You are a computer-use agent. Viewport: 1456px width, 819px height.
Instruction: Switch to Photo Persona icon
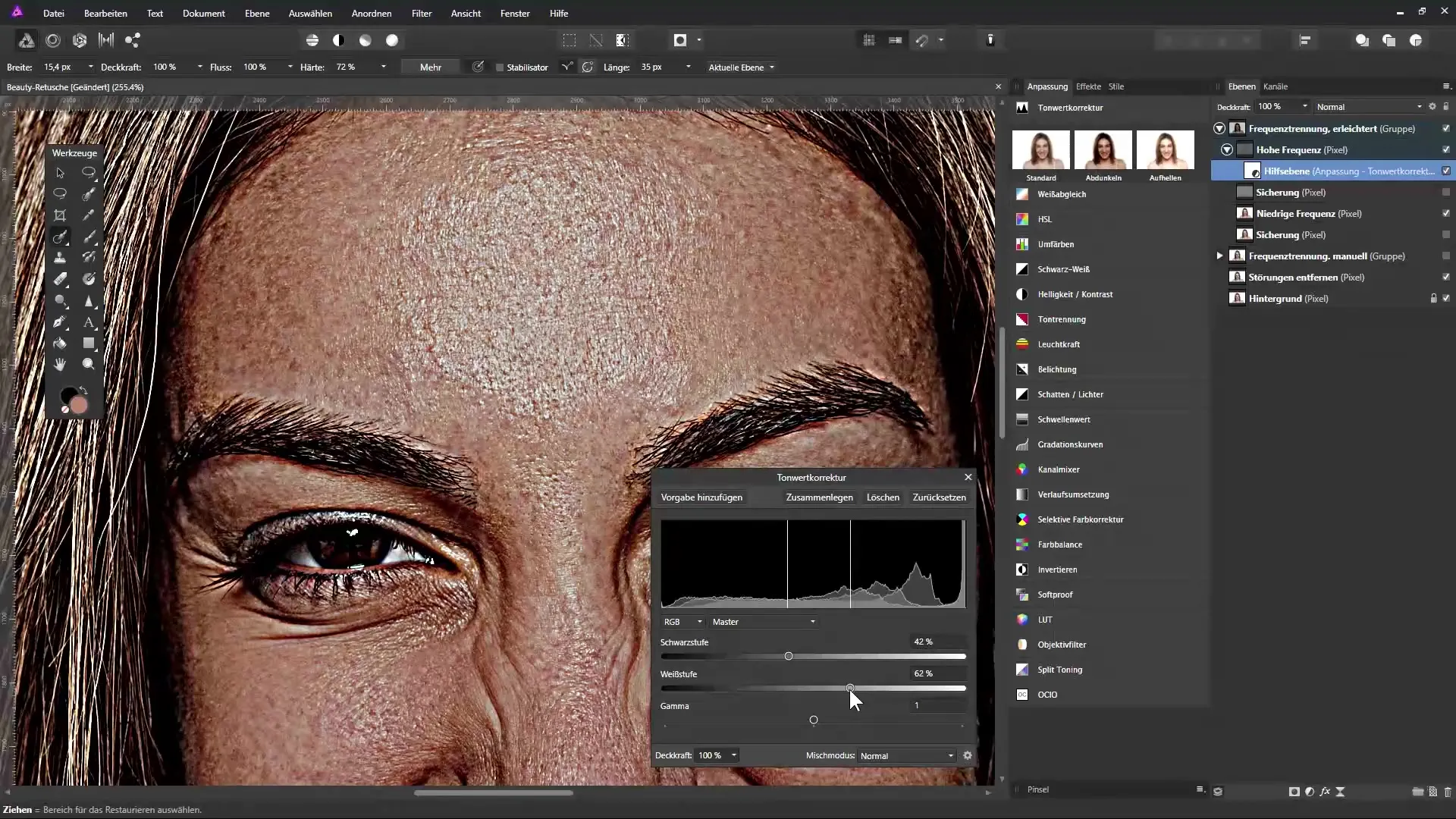26,40
